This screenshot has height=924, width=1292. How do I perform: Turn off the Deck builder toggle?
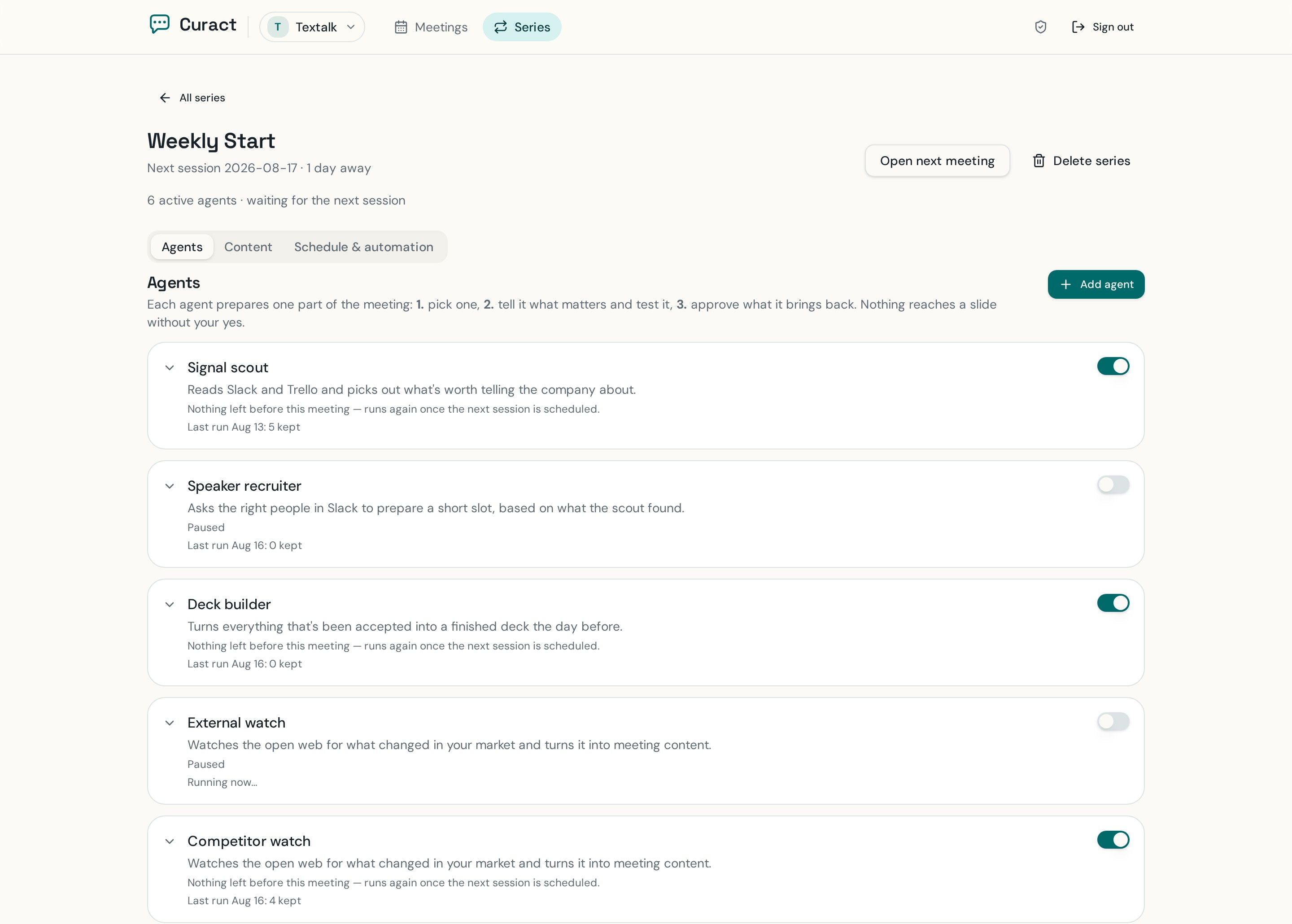(1113, 602)
